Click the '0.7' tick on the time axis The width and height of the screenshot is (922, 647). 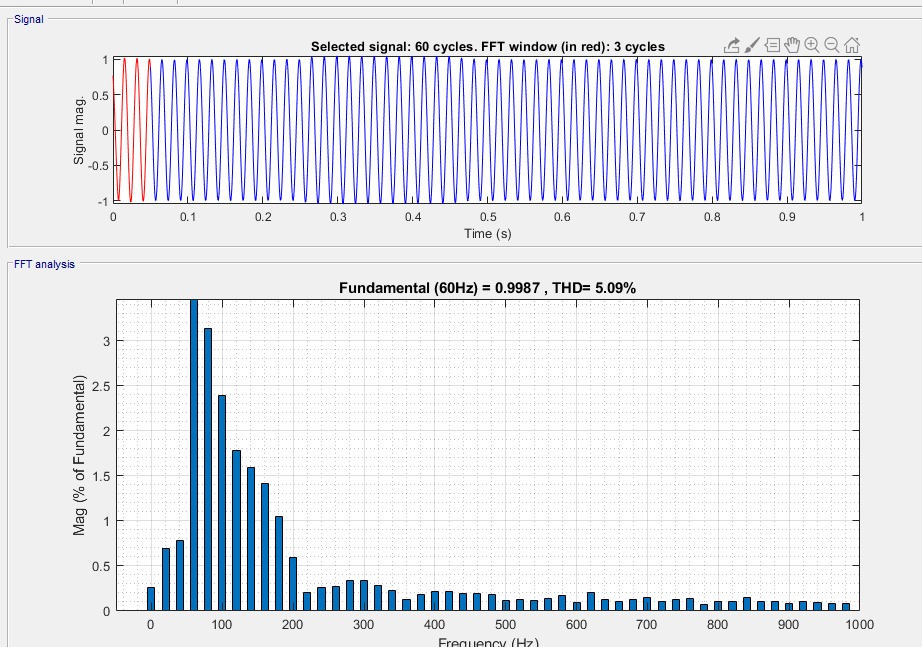click(x=637, y=217)
